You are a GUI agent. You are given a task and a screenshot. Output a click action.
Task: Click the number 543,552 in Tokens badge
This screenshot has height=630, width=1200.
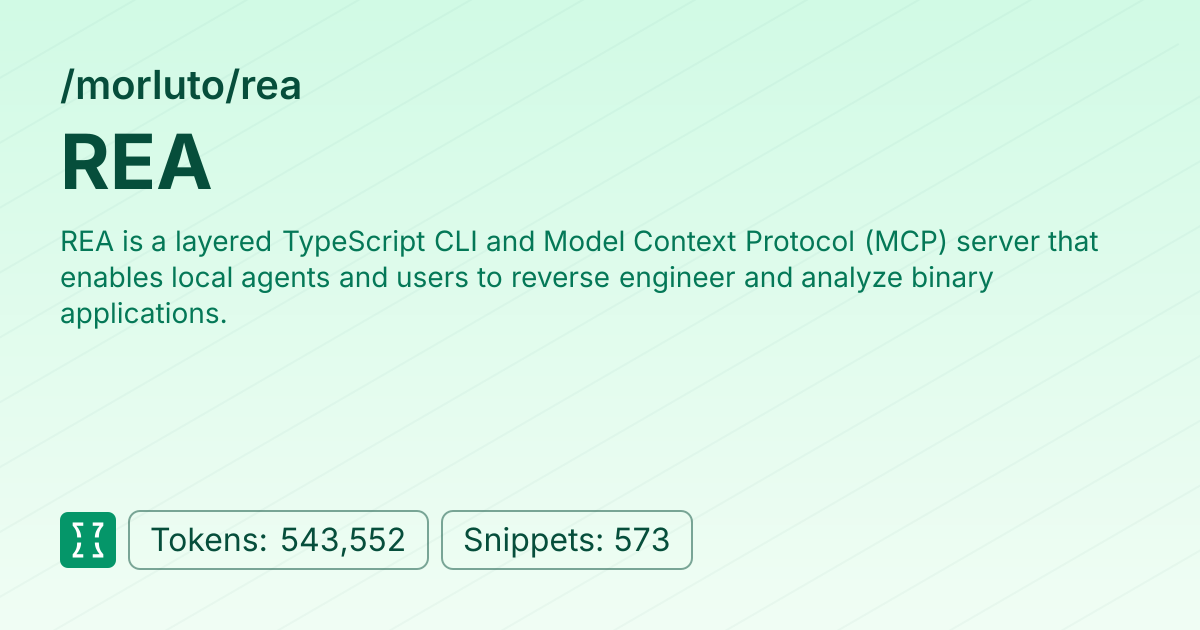pos(343,540)
